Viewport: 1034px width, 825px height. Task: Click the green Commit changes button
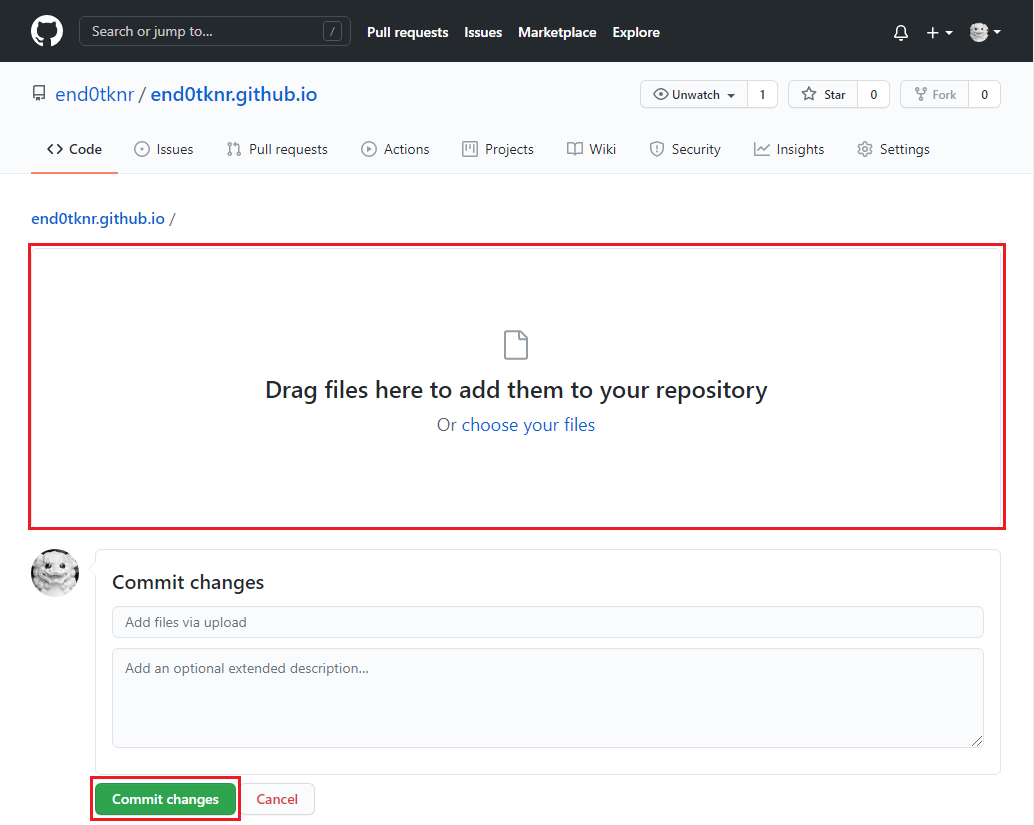click(x=166, y=799)
